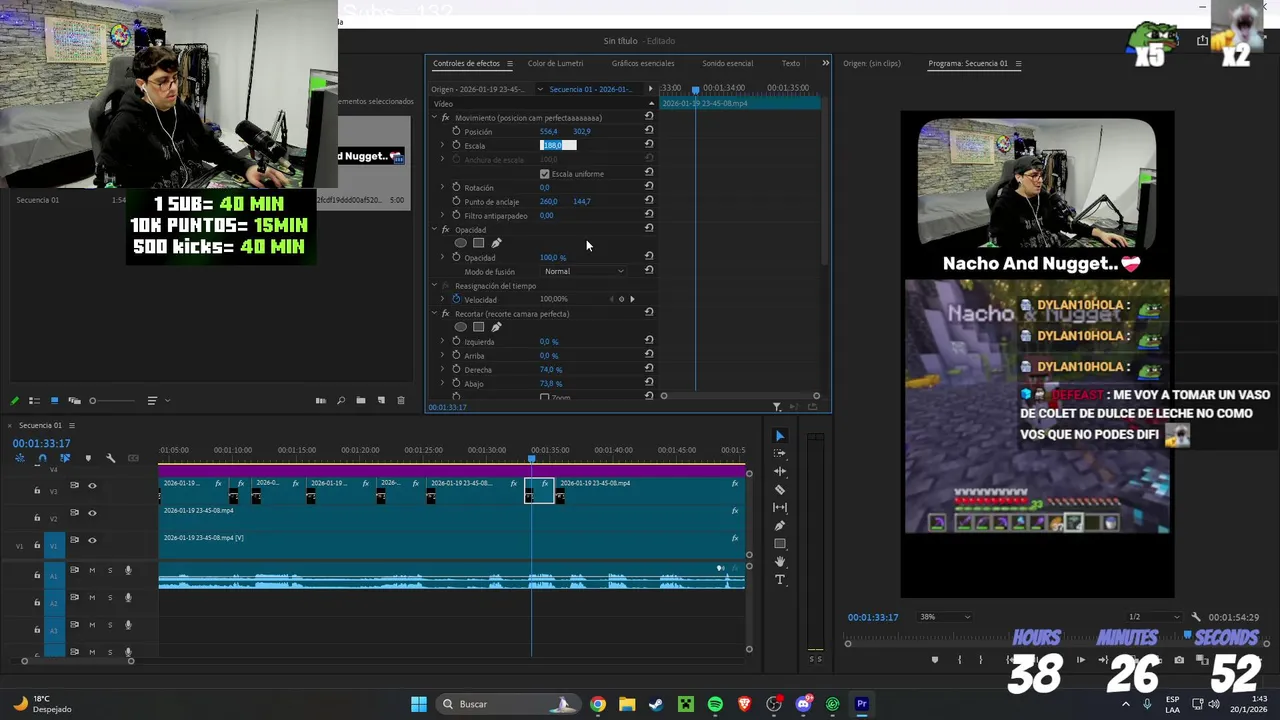Collapse the Opacidad effect group

[435, 230]
